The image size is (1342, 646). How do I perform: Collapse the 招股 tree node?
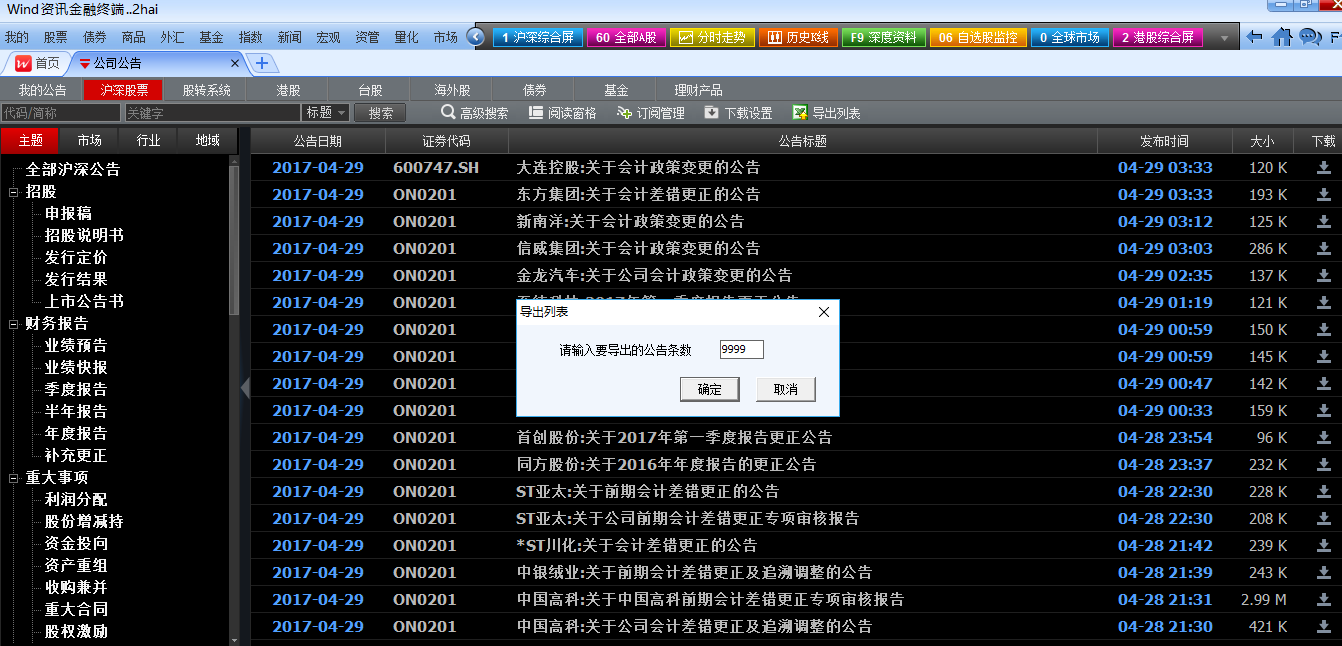coord(14,191)
